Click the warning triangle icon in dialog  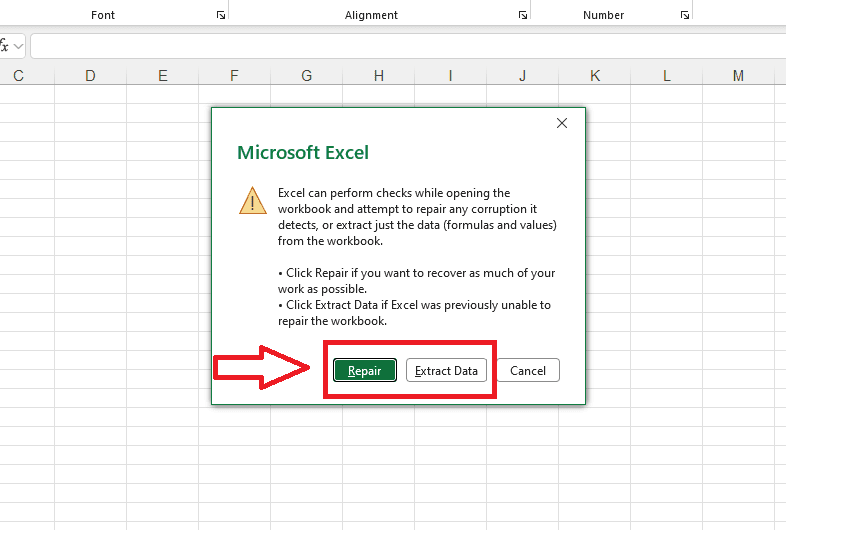tap(253, 201)
